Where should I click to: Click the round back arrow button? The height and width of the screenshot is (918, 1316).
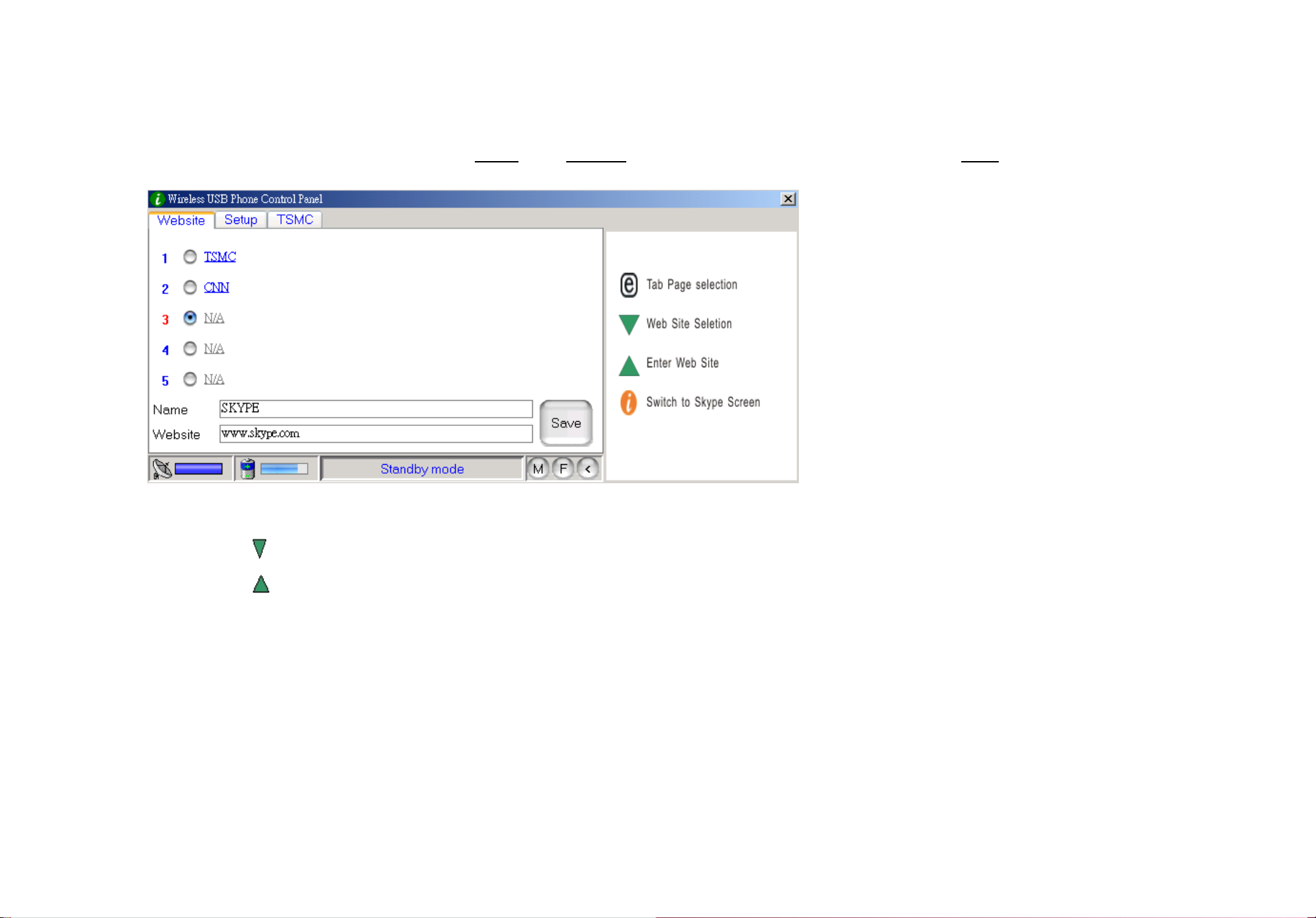pyautogui.click(x=587, y=469)
